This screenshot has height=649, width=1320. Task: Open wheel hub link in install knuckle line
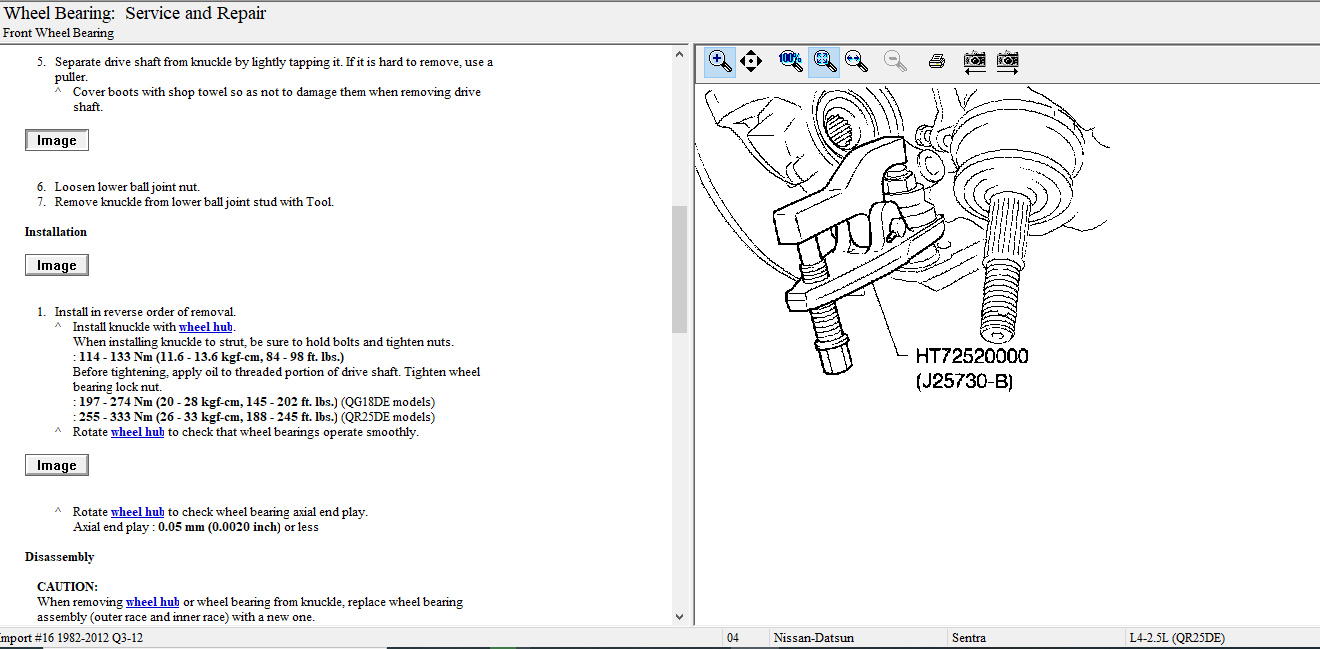coord(206,327)
